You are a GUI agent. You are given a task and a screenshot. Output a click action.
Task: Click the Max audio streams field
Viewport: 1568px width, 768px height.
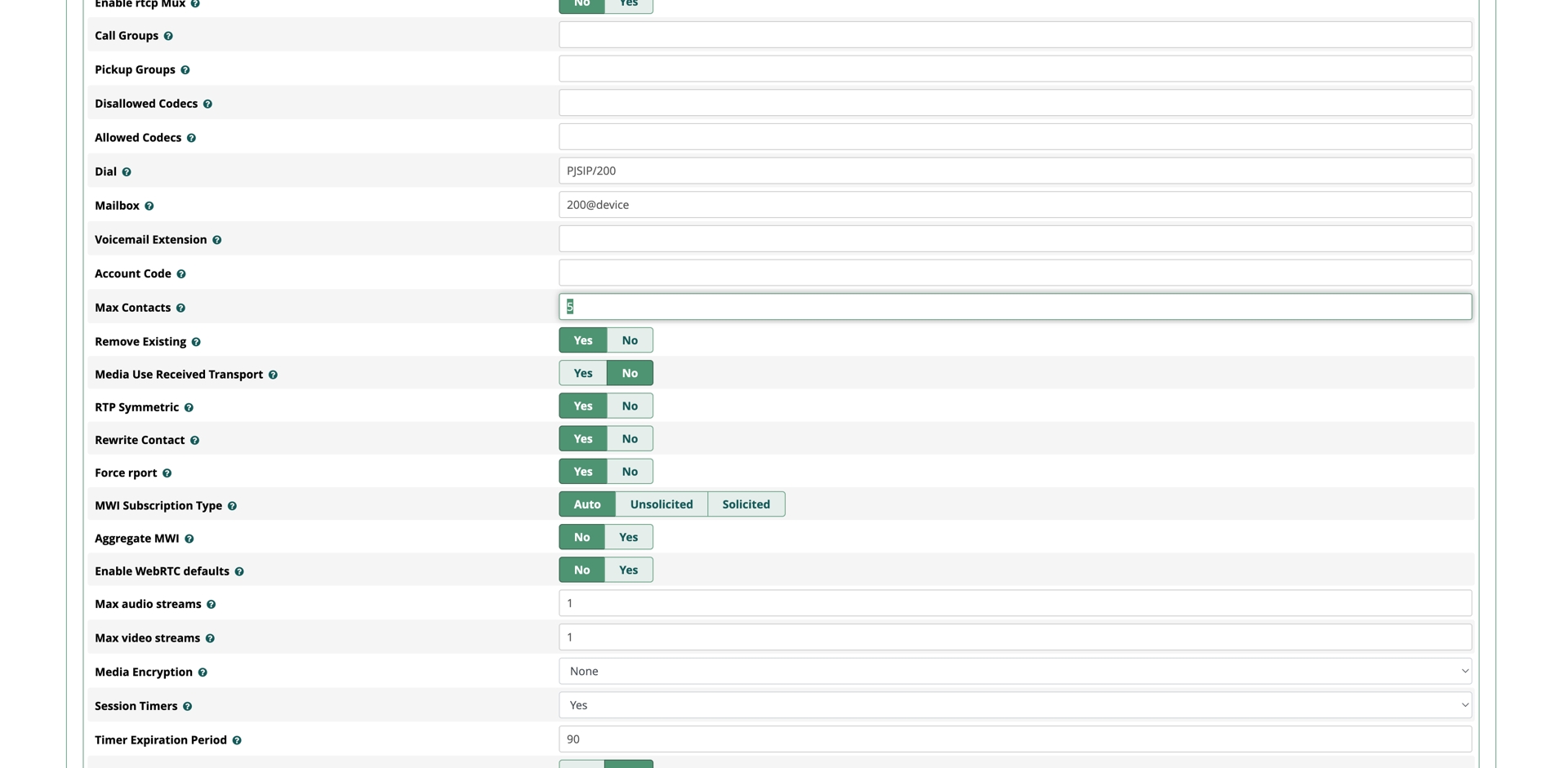pyautogui.click(x=1014, y=603)
